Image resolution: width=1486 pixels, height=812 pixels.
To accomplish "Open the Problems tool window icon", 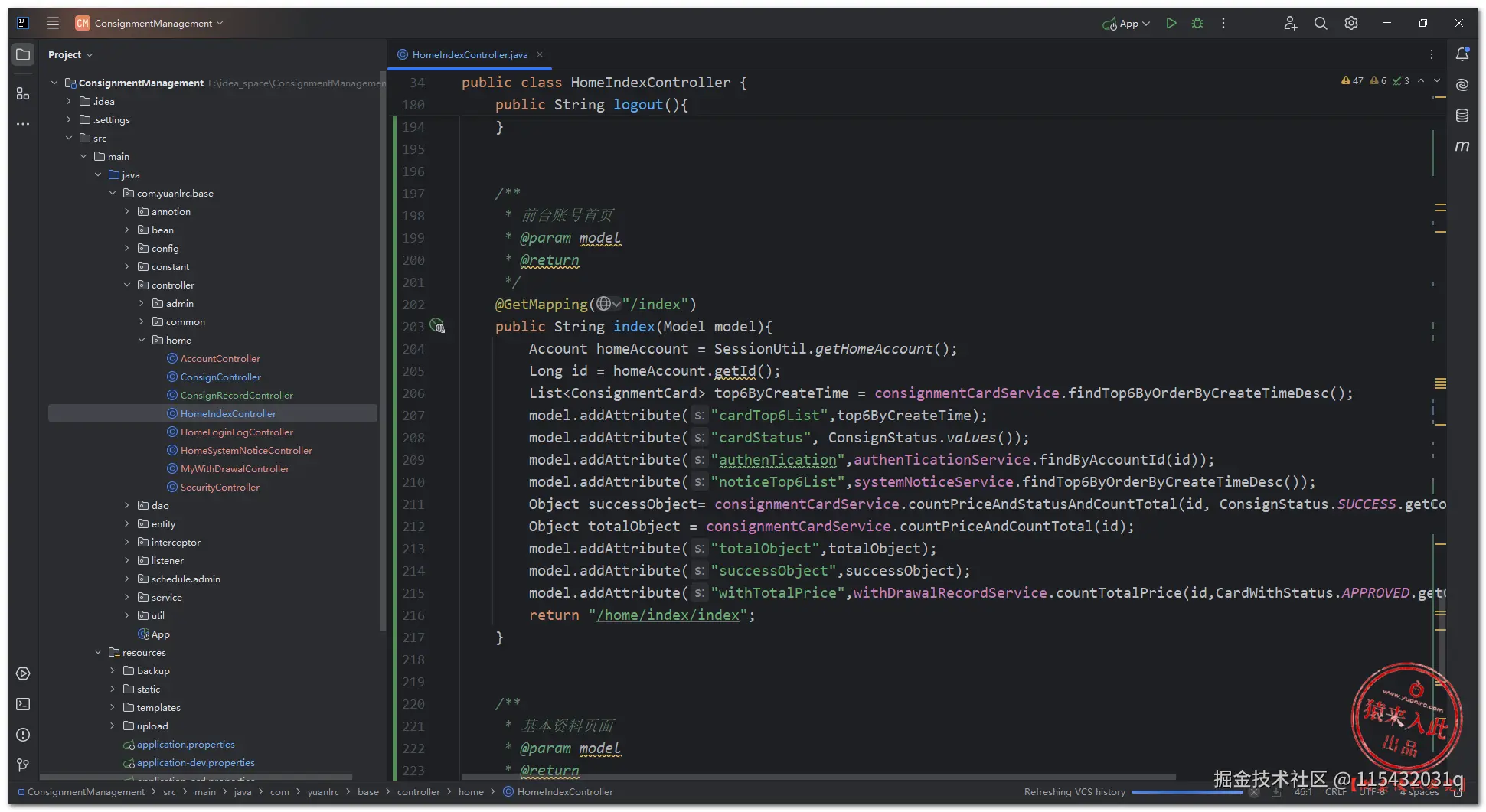I will pyautogui.click(x=23, y=735).
